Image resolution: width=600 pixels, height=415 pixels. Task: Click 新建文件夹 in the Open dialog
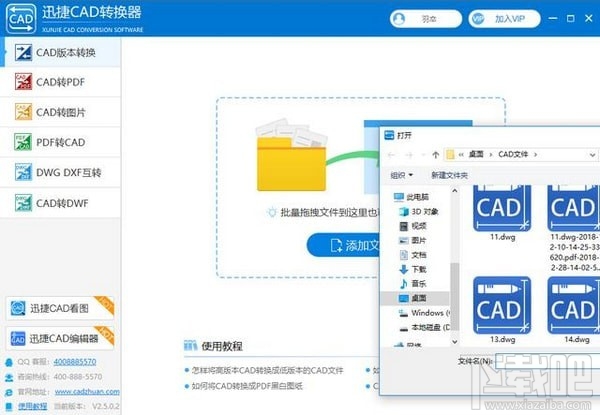449,175
